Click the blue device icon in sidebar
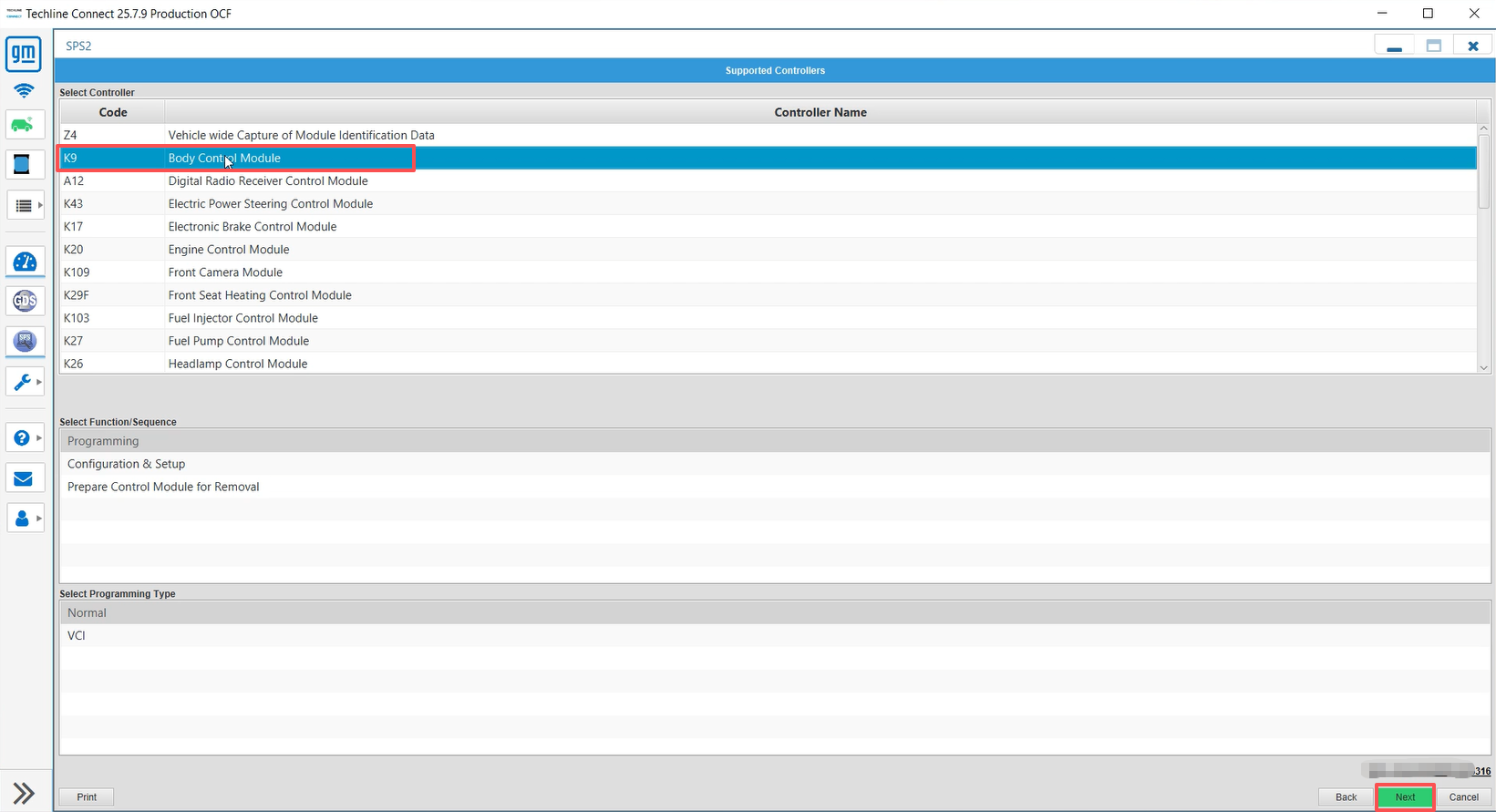The image size is (1496, 812). [23, 165]
